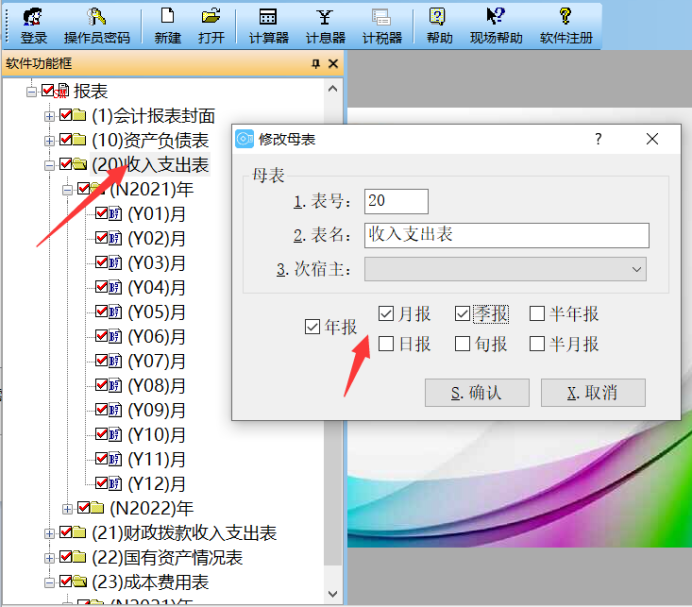Click the X.取消 cancel button

[x=593, y=392]
